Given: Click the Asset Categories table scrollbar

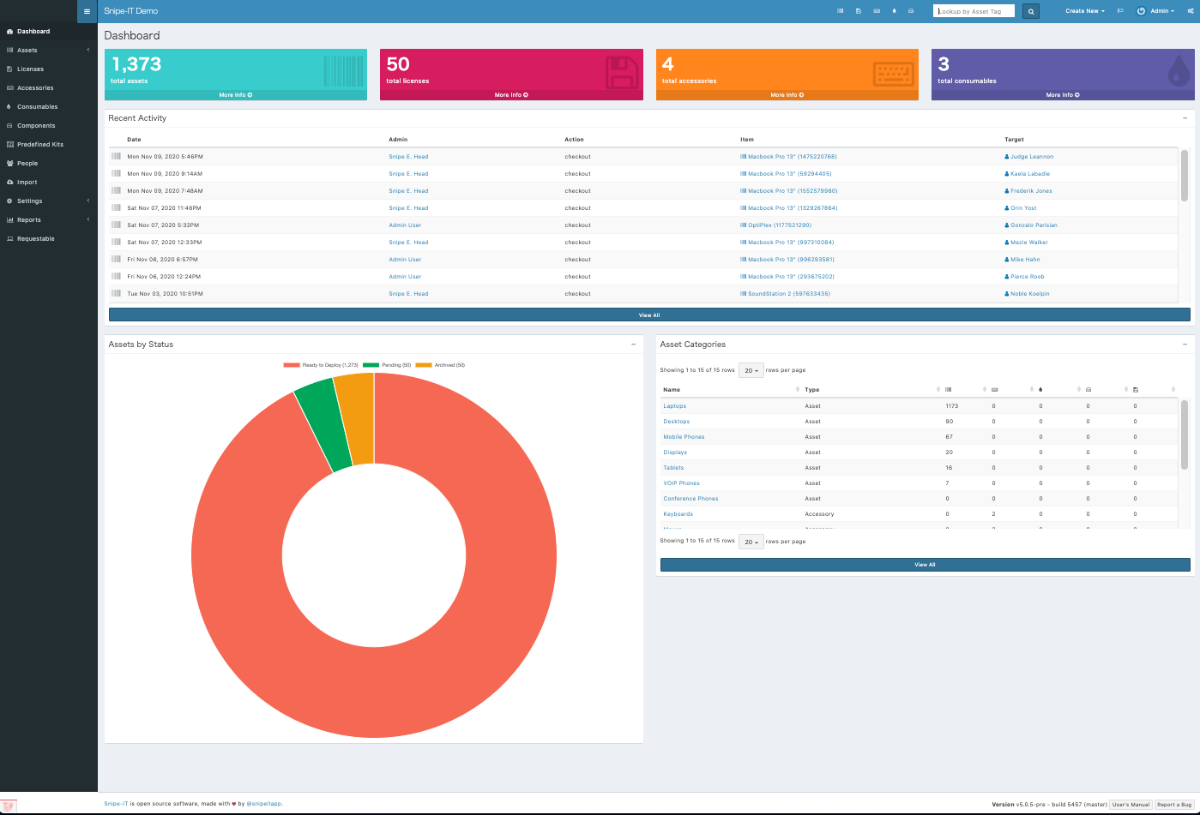Looking at the screenshot, I should coord(1185,435).
